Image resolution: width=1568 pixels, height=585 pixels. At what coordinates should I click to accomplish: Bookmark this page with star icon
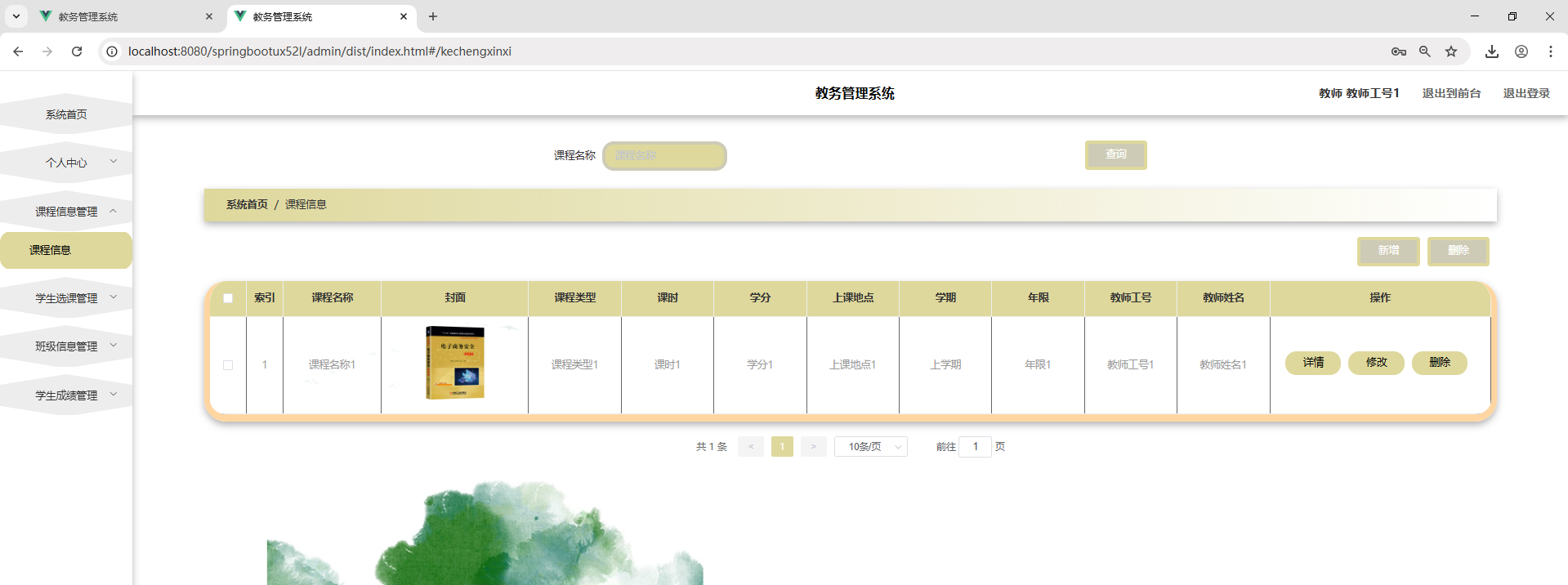coord(1451,51)
